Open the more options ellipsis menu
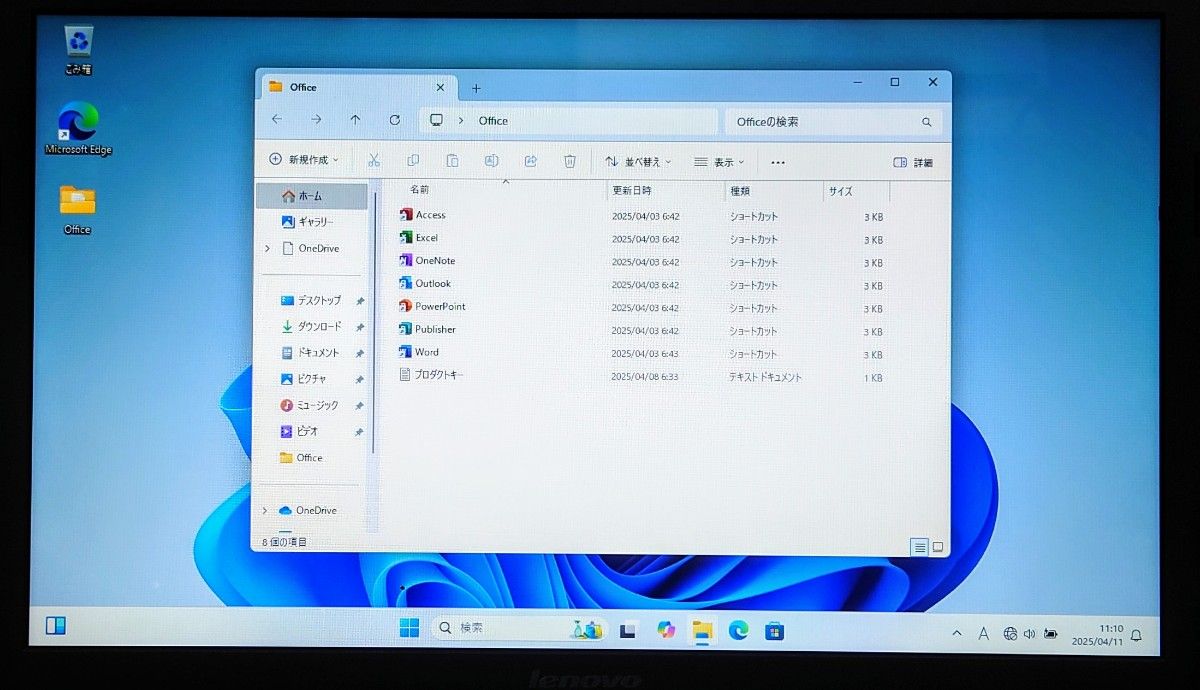This screenshot has height=690, width=1200. point(778,162)
